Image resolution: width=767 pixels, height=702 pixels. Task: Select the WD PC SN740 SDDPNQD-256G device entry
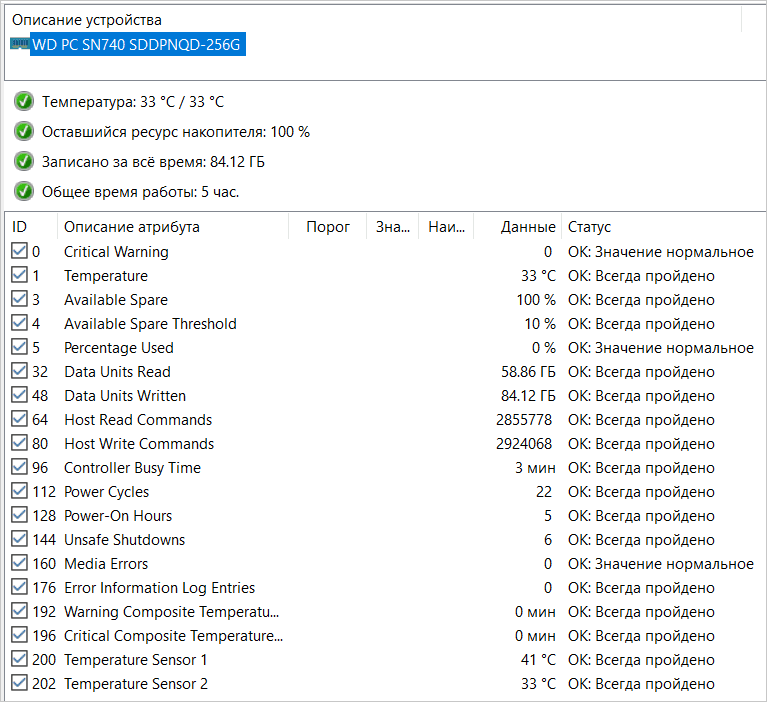coord(137,45)
